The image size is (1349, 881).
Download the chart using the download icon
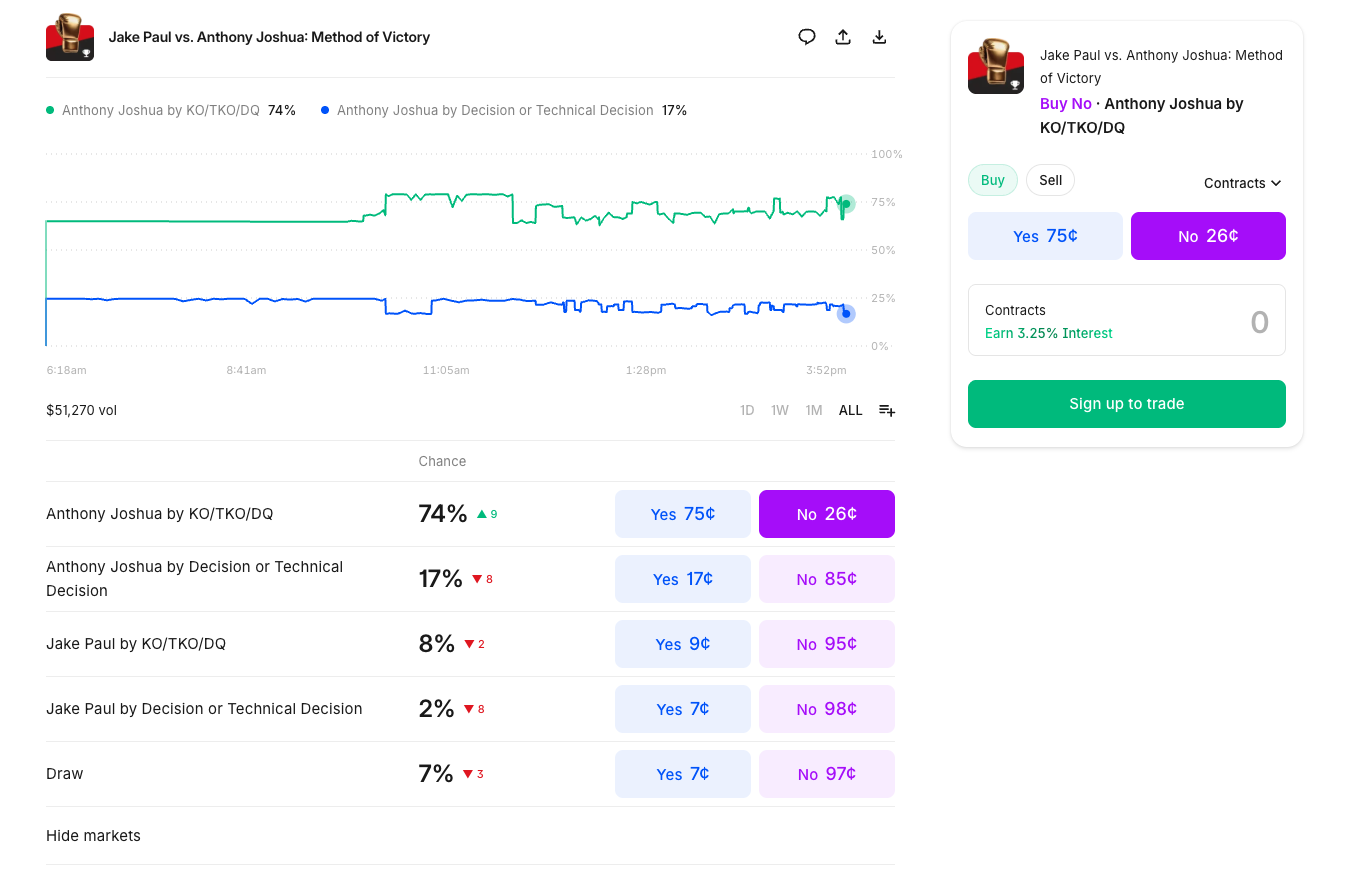coord(879,36)
